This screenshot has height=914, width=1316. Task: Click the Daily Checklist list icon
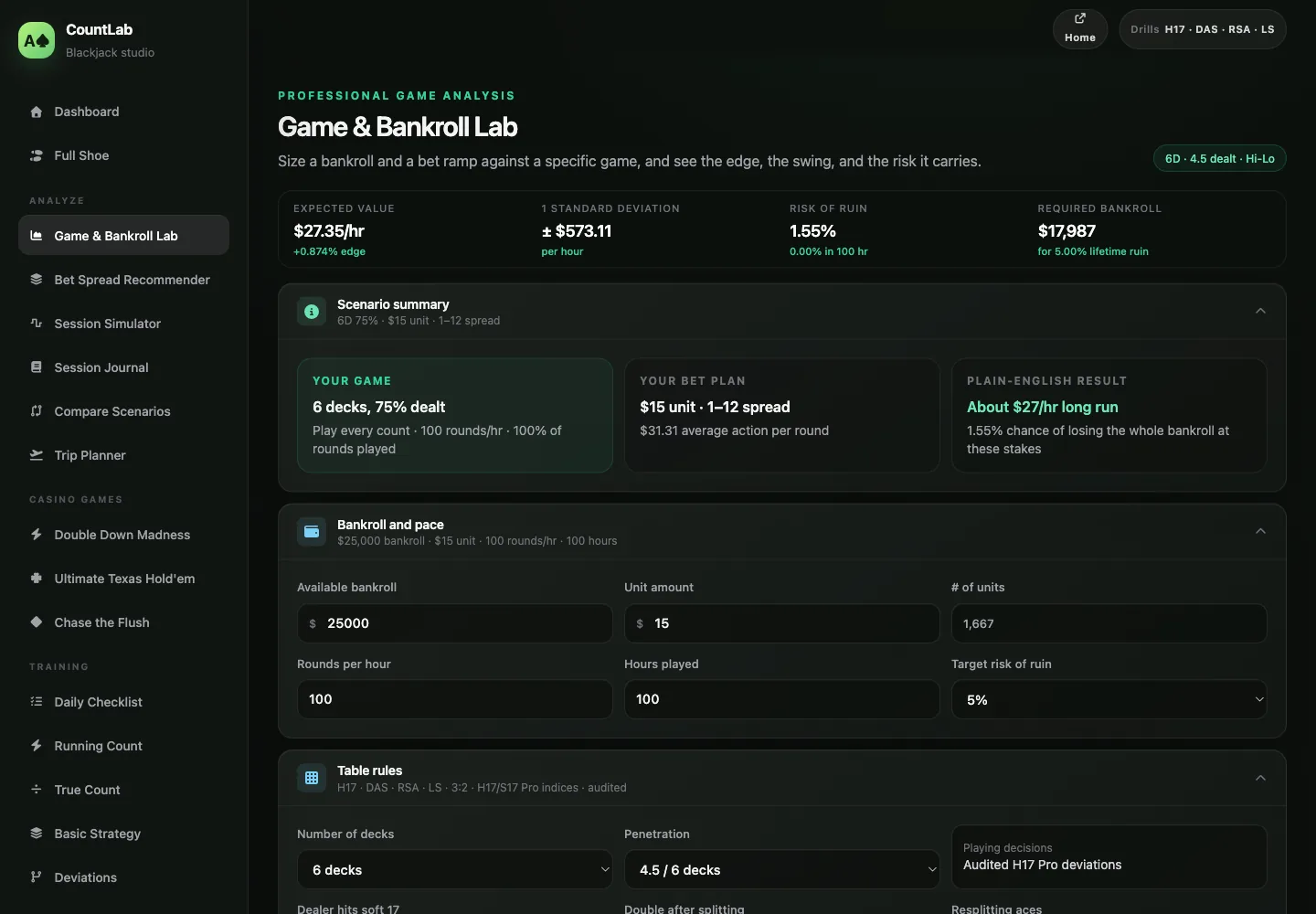[x=37, y=702]
